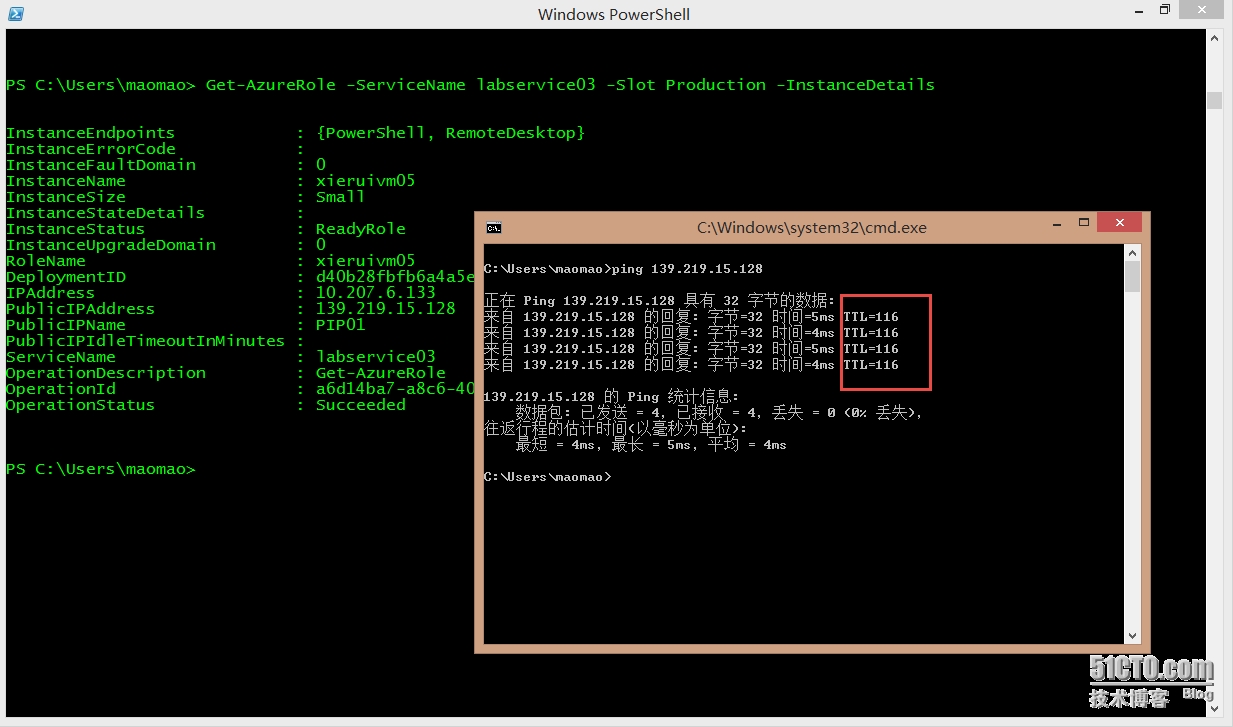Click the InstanceFaultDomain label
This screenshot has width=1233, height=727.
(101, 165)
